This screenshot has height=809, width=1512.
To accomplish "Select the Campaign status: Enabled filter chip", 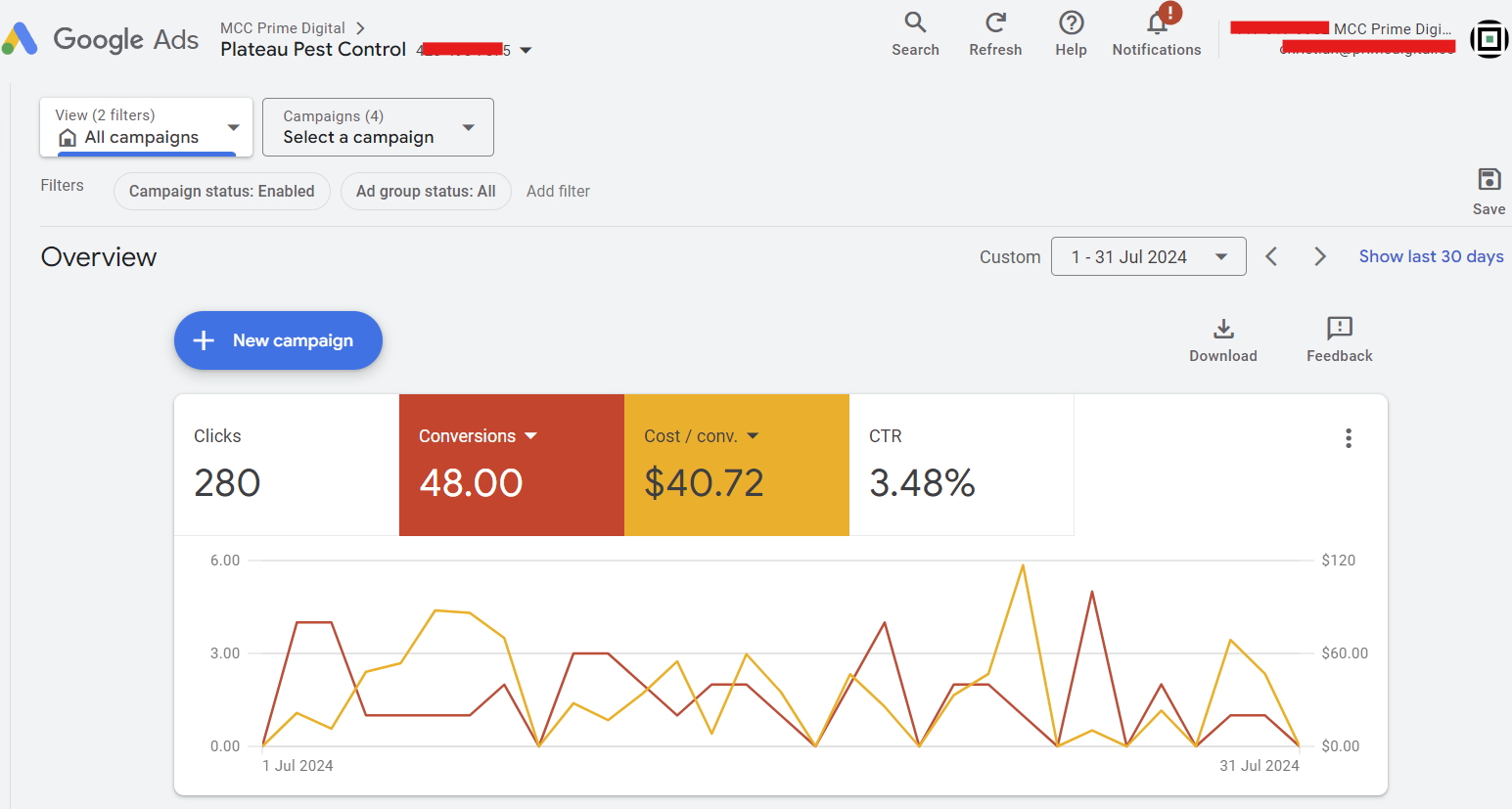I will [222, 191].
